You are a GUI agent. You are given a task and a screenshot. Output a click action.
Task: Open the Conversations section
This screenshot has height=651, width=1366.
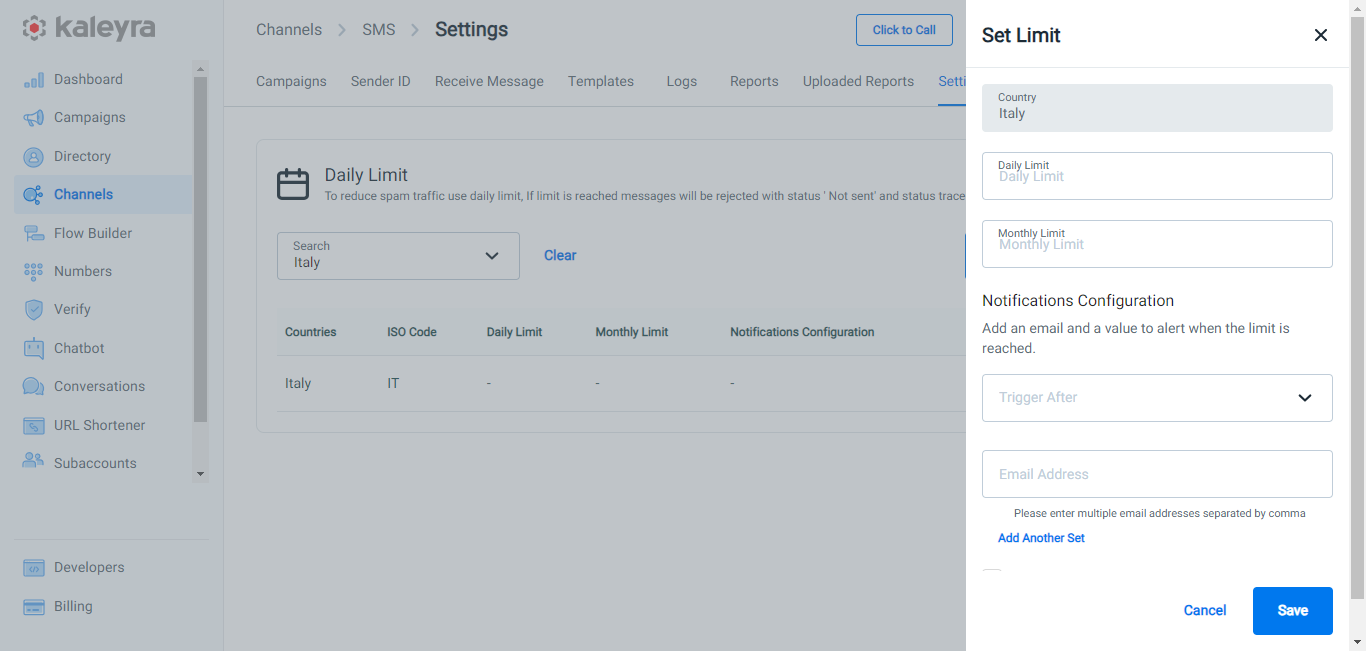pos(99,386)
